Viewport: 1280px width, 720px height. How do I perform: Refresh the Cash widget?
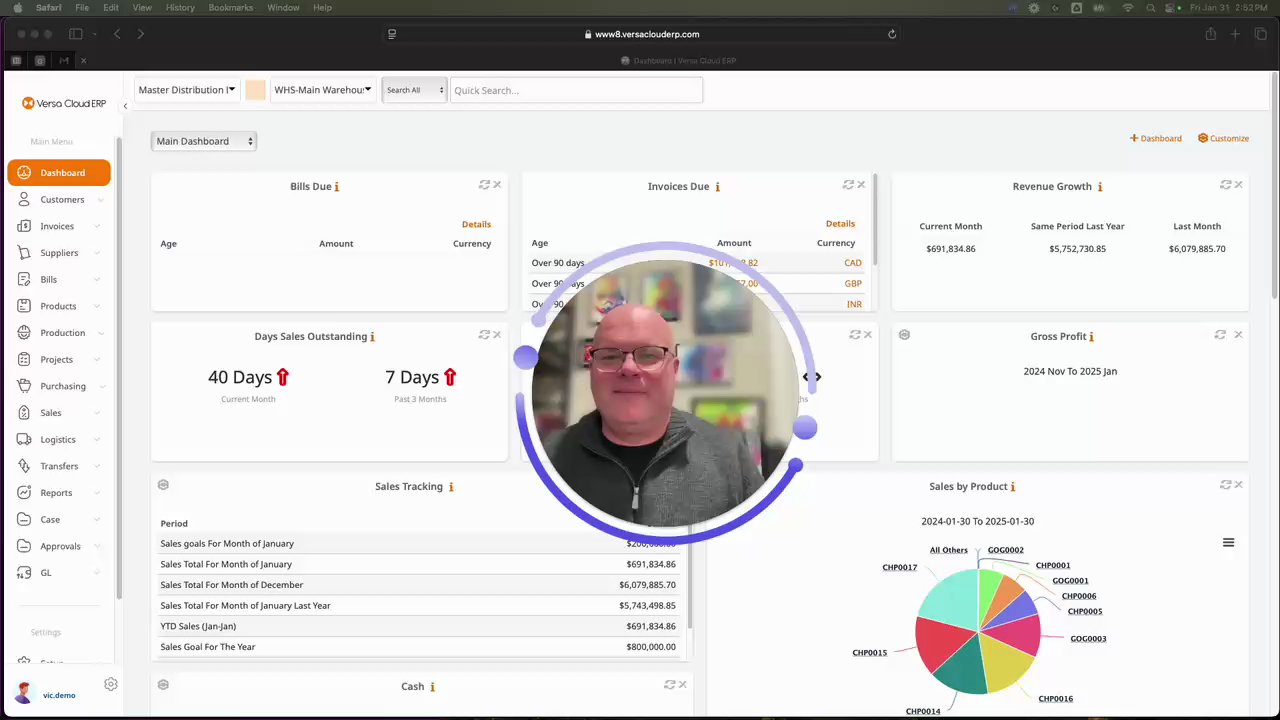click(670, 685)
